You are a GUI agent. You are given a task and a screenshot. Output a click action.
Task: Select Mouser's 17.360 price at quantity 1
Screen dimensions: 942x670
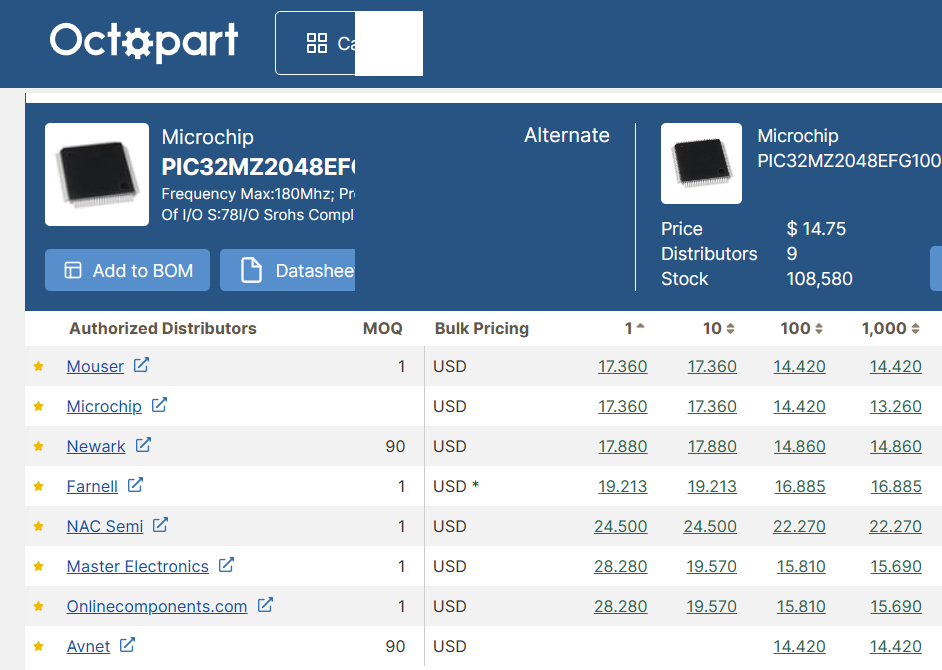pos(622,367)
